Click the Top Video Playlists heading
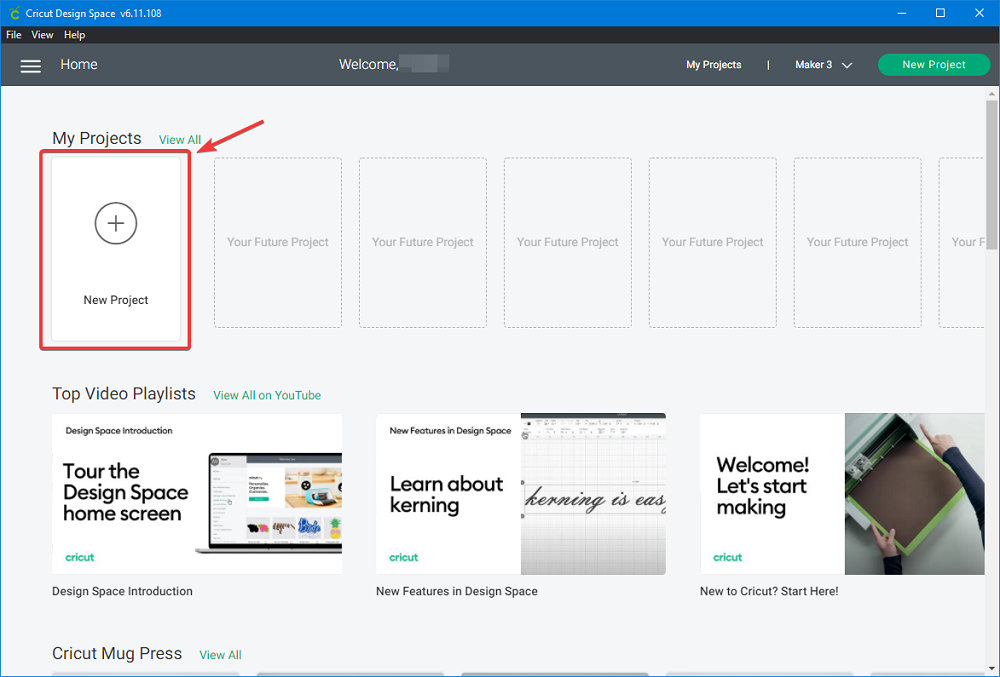 124,394
